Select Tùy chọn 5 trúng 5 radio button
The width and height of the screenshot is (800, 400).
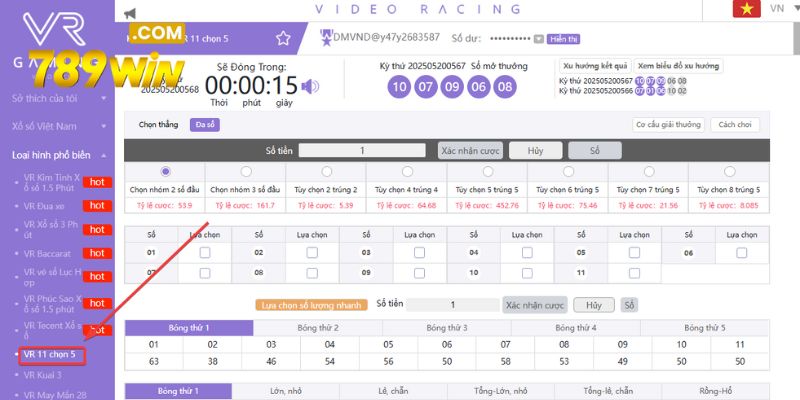[x=487, y=172]
